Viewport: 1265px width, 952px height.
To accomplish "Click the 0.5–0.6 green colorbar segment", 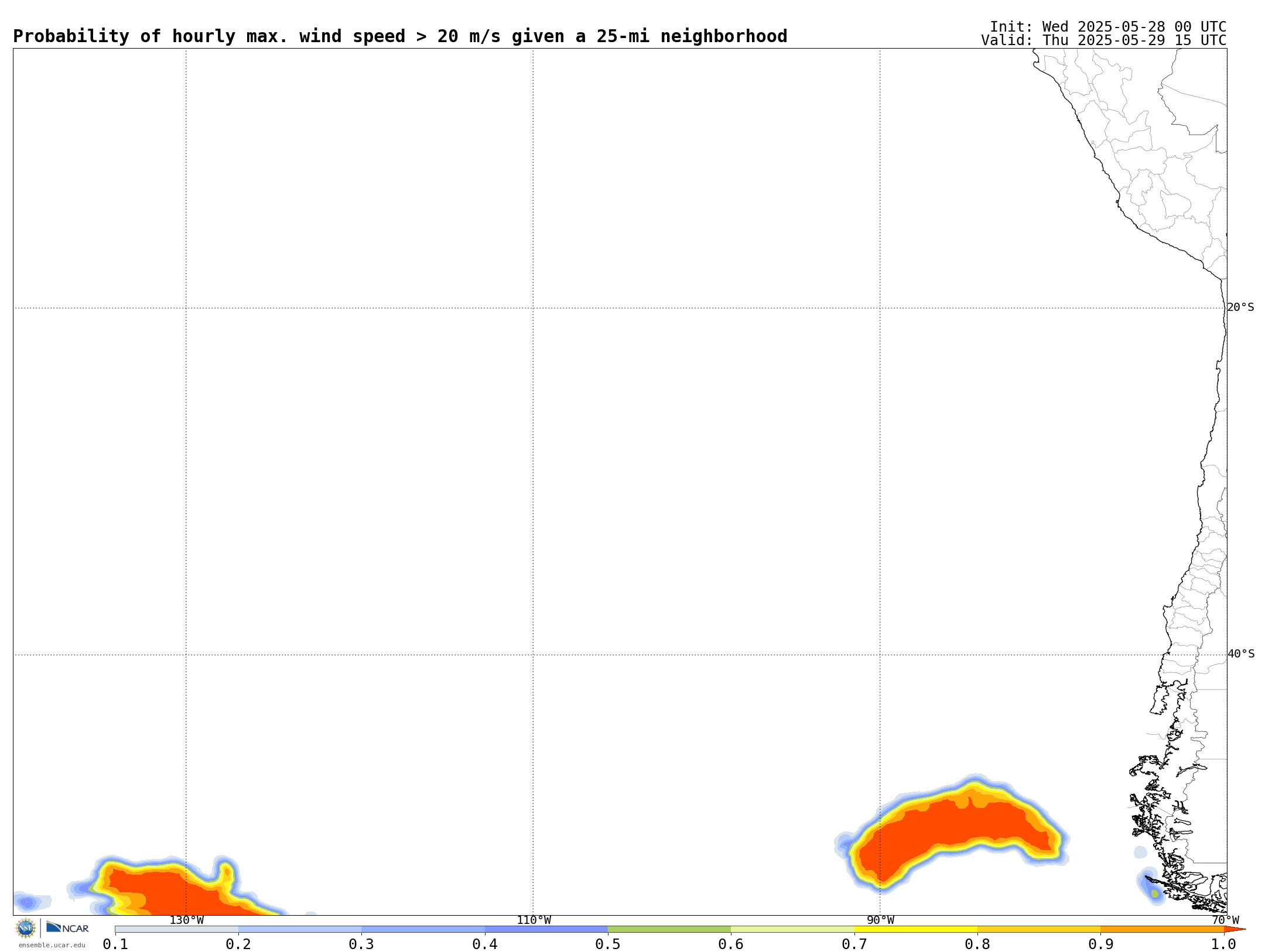I will click(x=669, y=929).
